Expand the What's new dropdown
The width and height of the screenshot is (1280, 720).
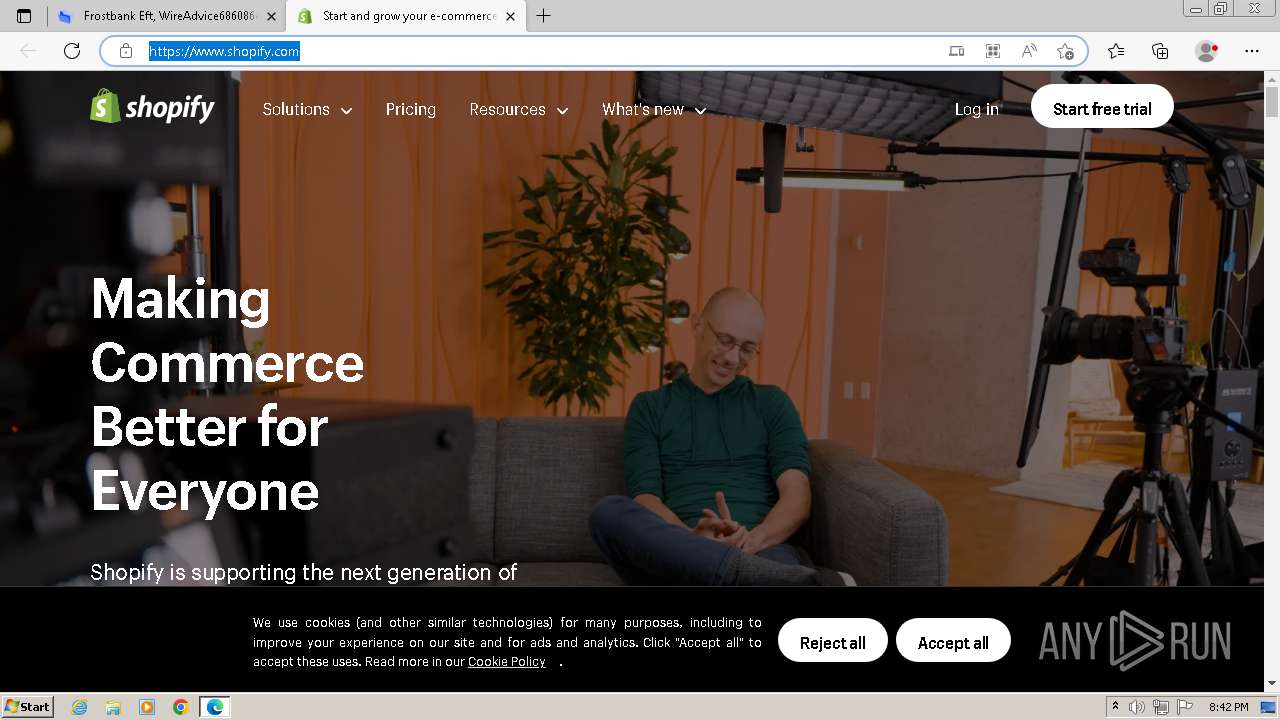pyautogui.click(x=654, y=110)
